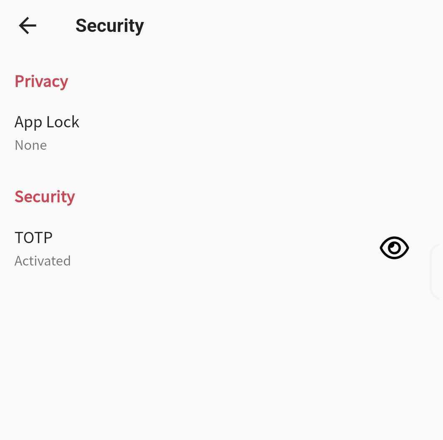This screenshot has width=443, height=440.
Task: Reveal the TOTP code with eye icon
Action: (x=394, y=248)
